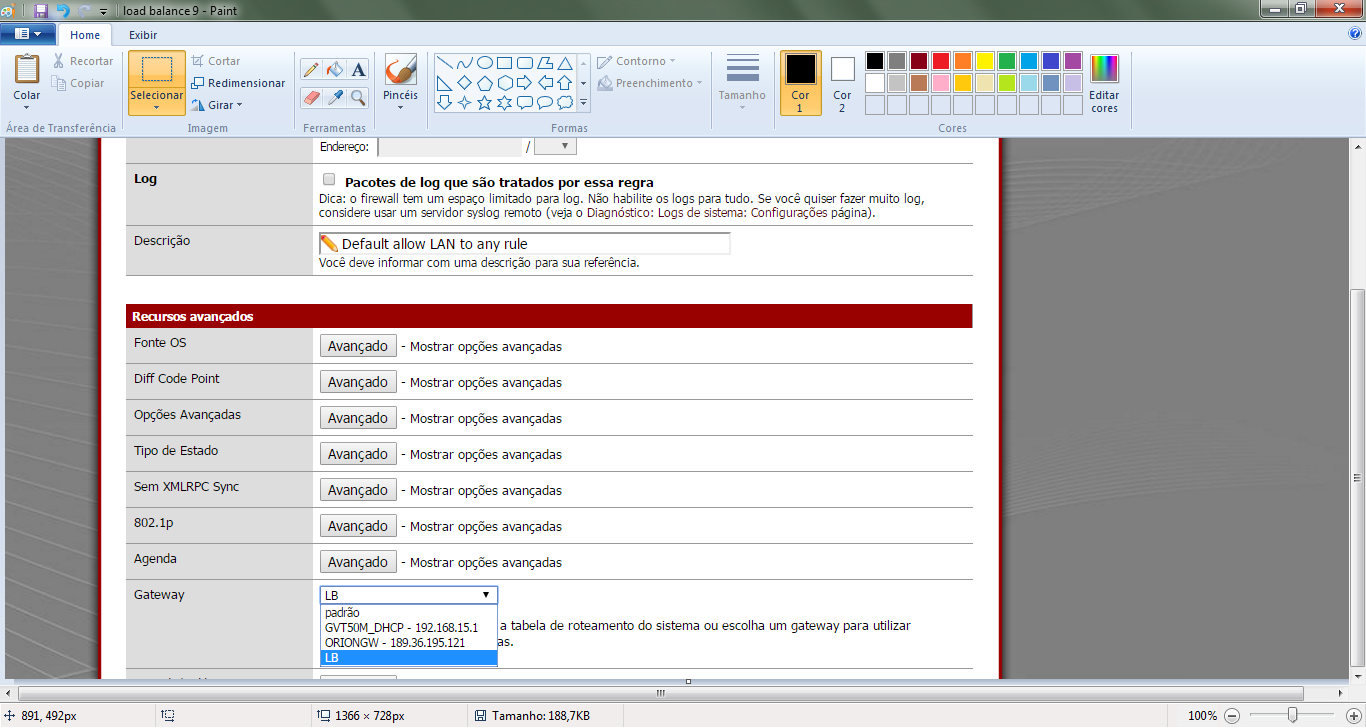This screenshot has width=1366, height=728.
Task: Tick the 'Pacotes de log' checkbox
Action: [x=329, y=180]
